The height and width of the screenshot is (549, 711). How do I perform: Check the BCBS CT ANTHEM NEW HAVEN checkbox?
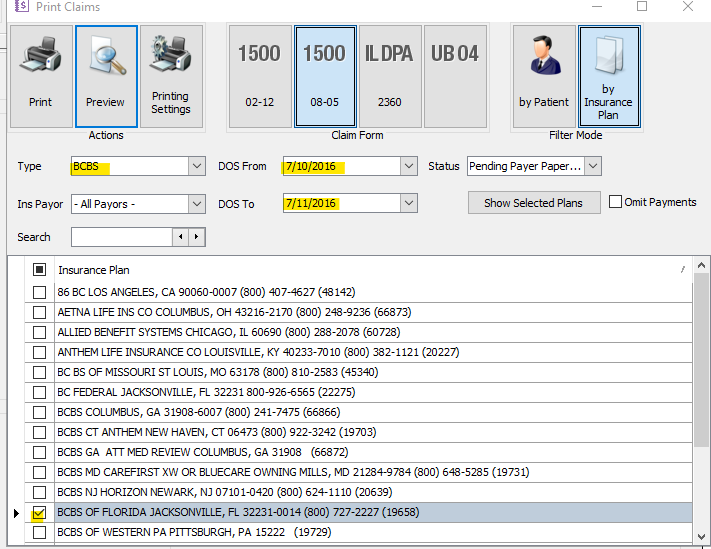39,432
